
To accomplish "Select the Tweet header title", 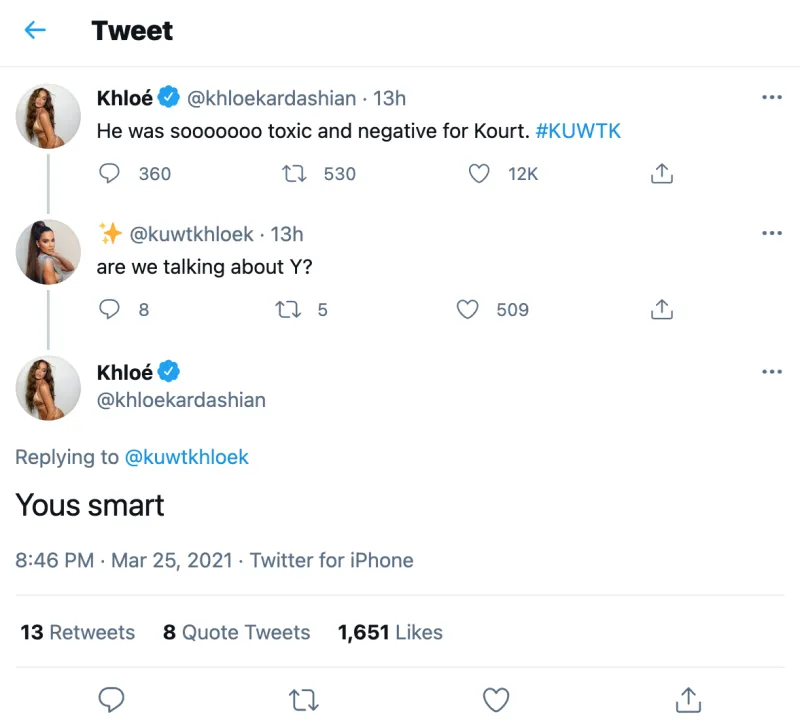I will [131, 31].
